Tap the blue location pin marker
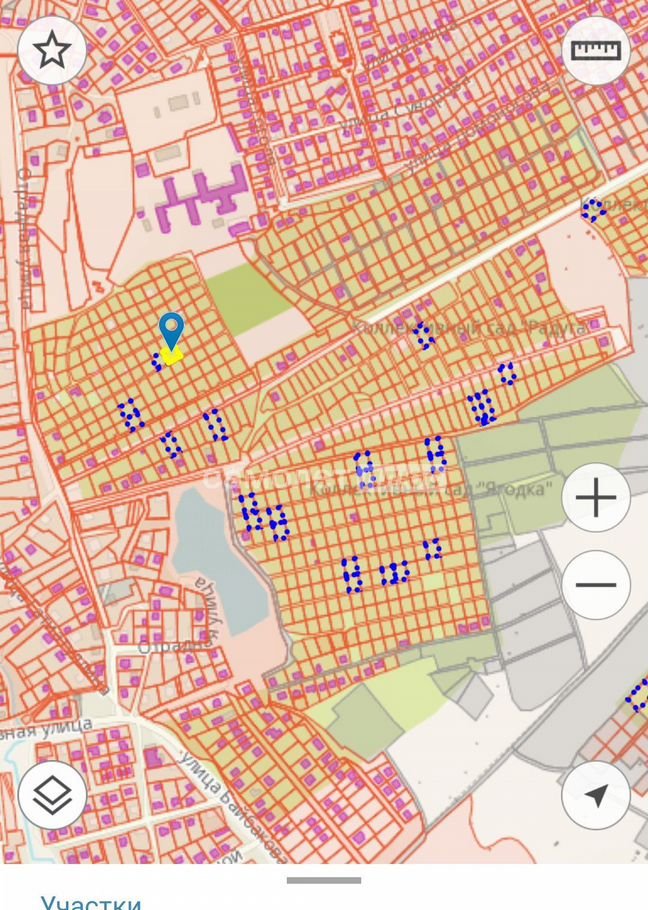The width and height of the screenshot is (648, 910). pyautogui.click(x=172, y=330)
